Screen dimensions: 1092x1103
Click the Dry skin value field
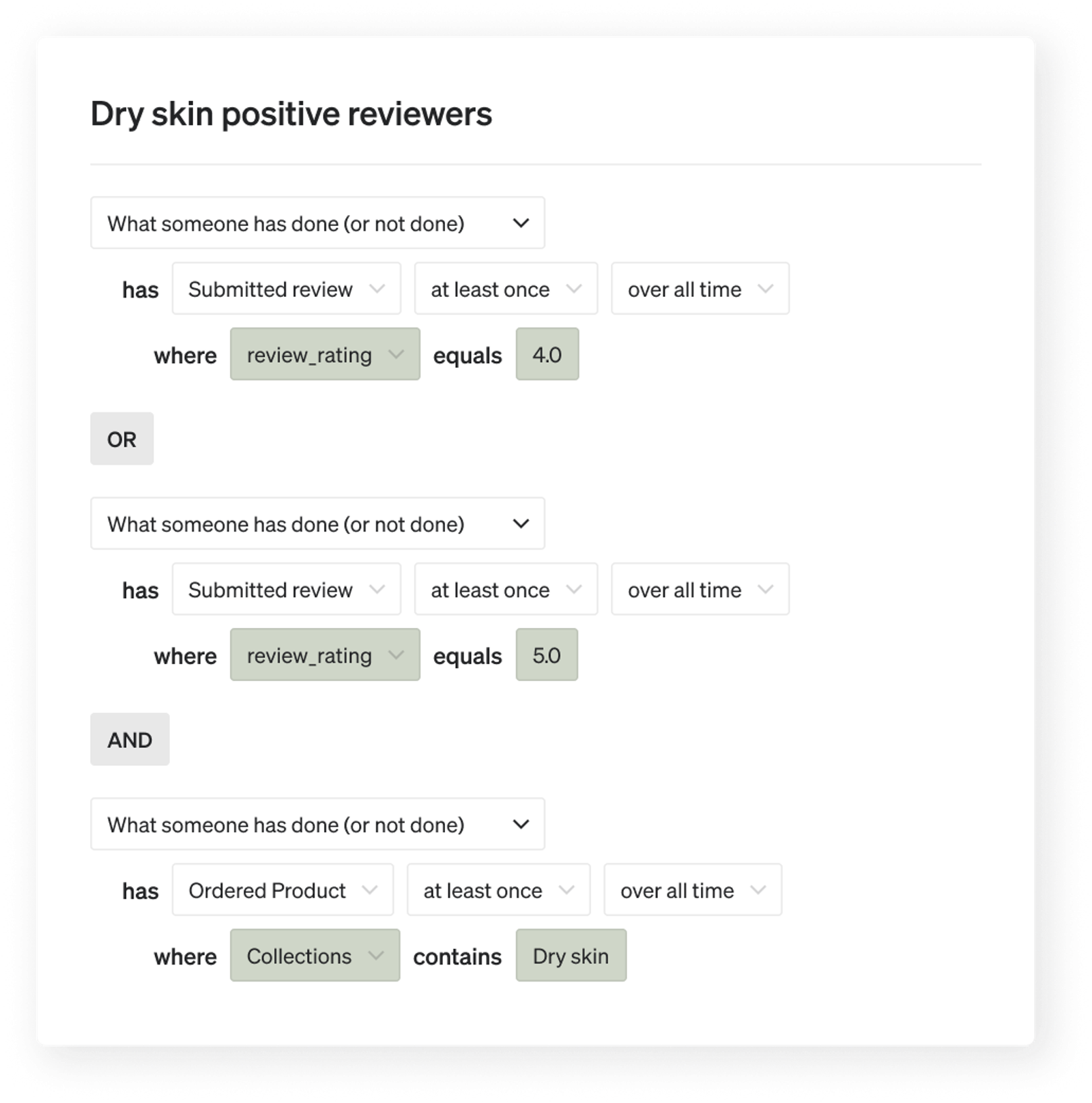pyautogui.click(x=571, y=955)
